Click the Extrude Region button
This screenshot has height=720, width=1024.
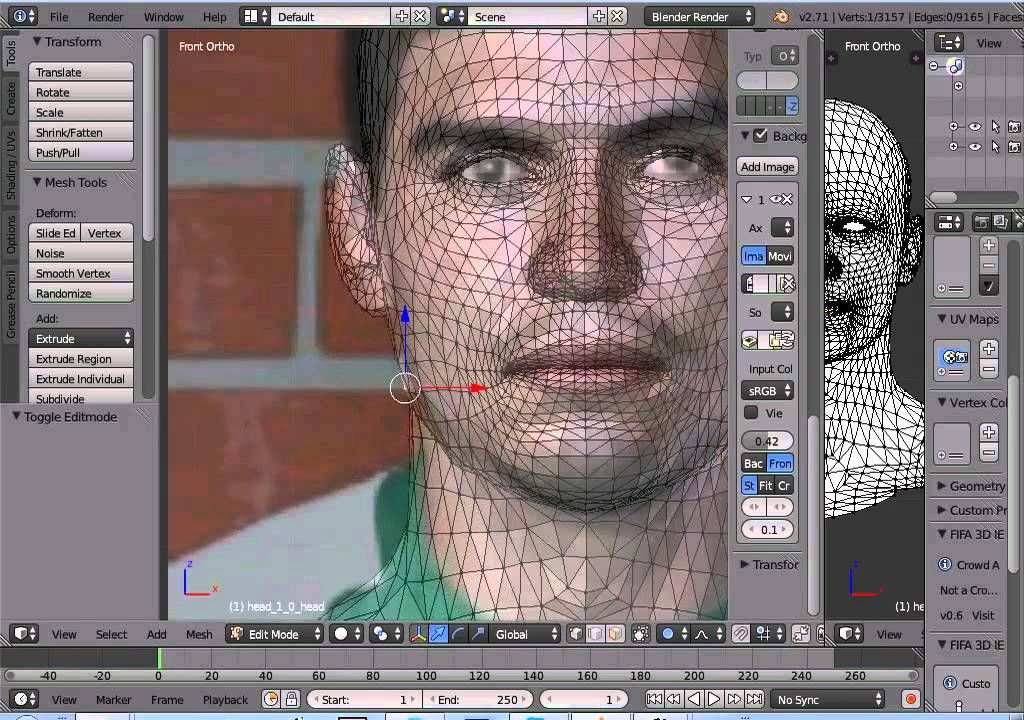point(81,359)
